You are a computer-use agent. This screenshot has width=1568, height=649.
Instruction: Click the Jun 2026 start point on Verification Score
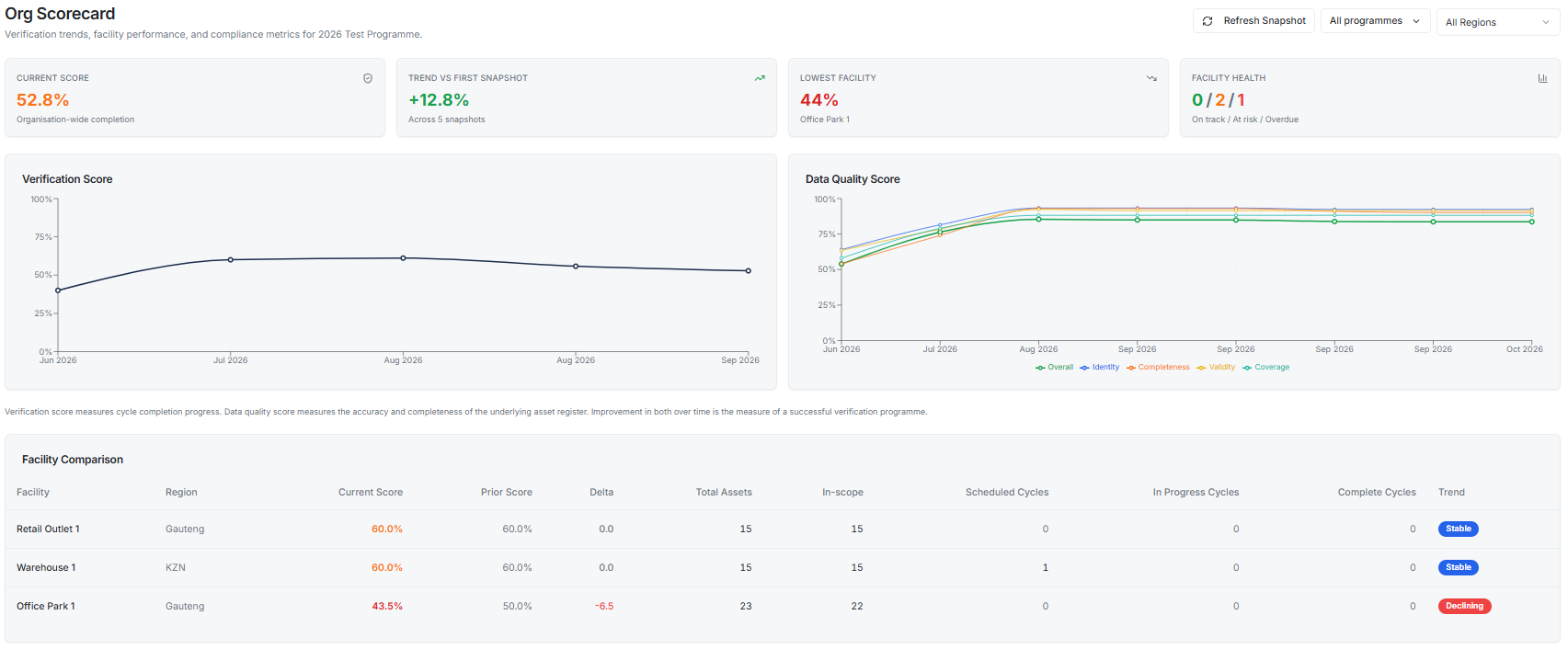pos(58,290)
